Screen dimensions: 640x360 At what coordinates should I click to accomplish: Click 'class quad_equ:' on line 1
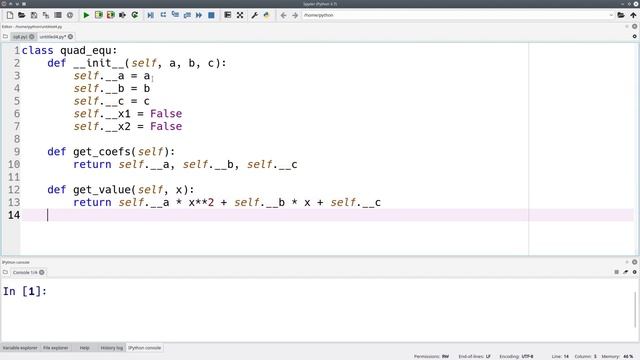click(x=69, y=51)
